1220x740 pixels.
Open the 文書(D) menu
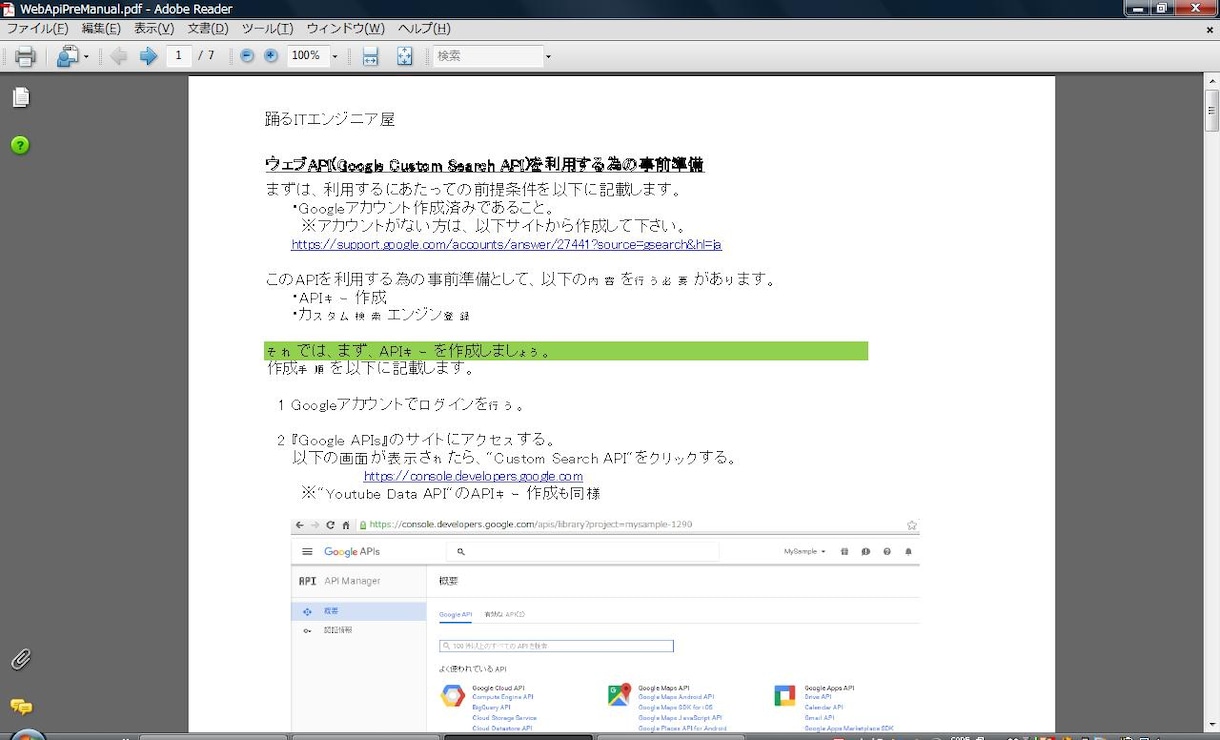point(208,29)
